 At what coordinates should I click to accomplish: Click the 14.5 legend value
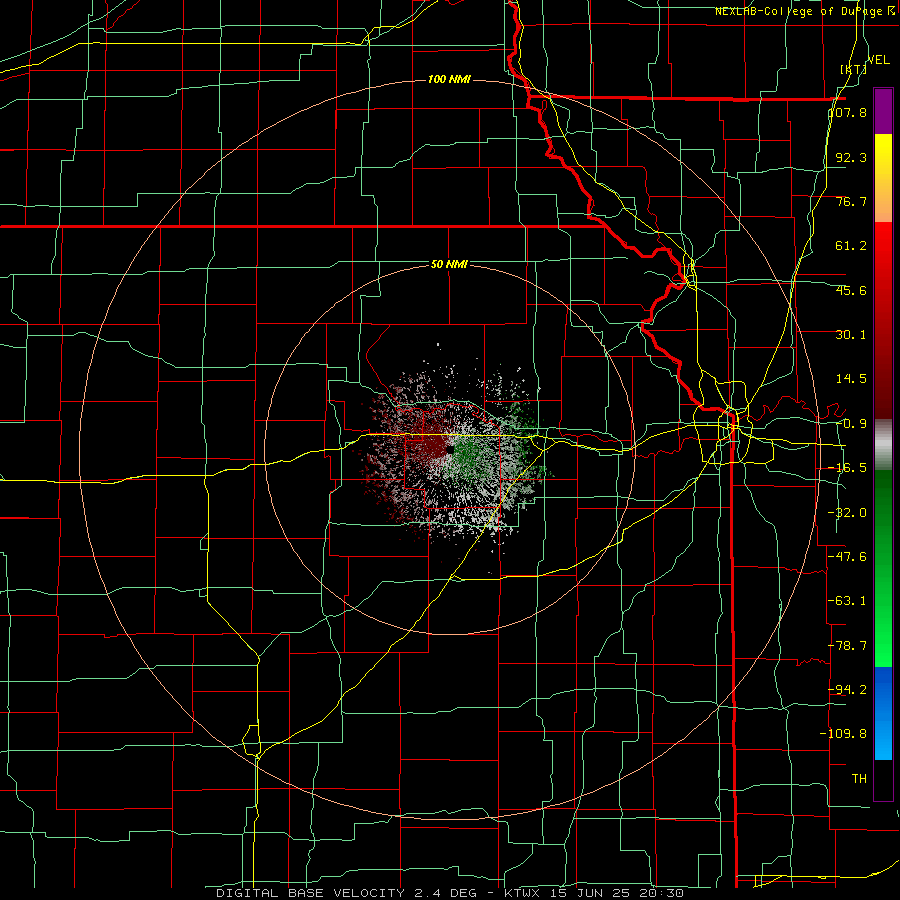(851, 379)
